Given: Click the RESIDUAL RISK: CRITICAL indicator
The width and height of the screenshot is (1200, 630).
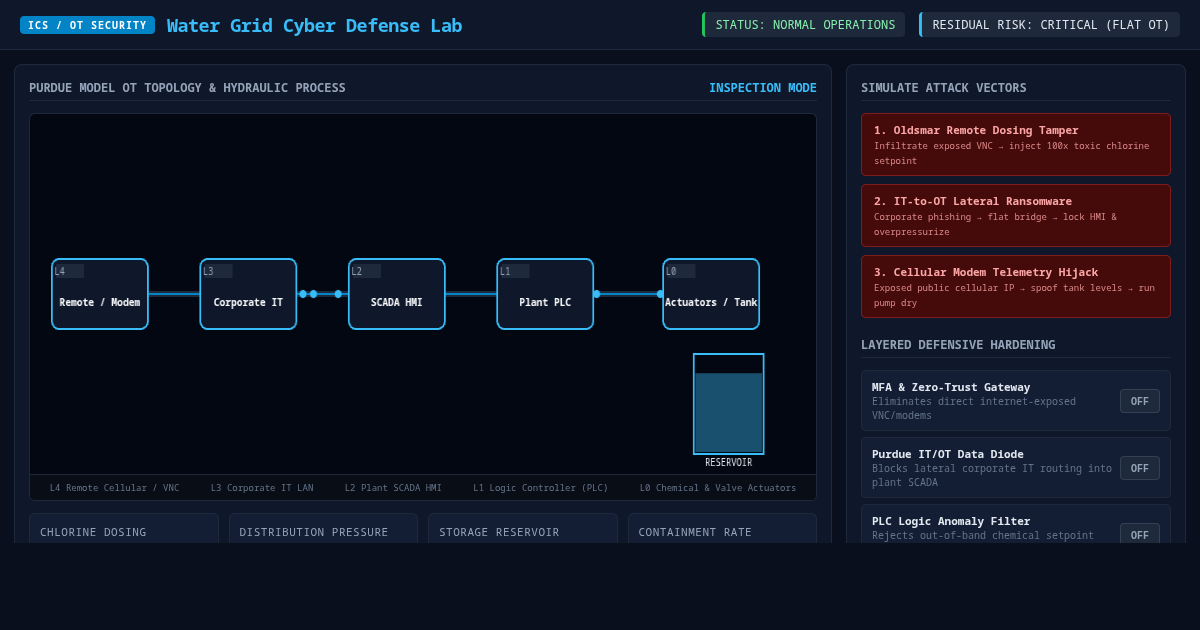Looking at the screenshot, I should coord(1049,25).
